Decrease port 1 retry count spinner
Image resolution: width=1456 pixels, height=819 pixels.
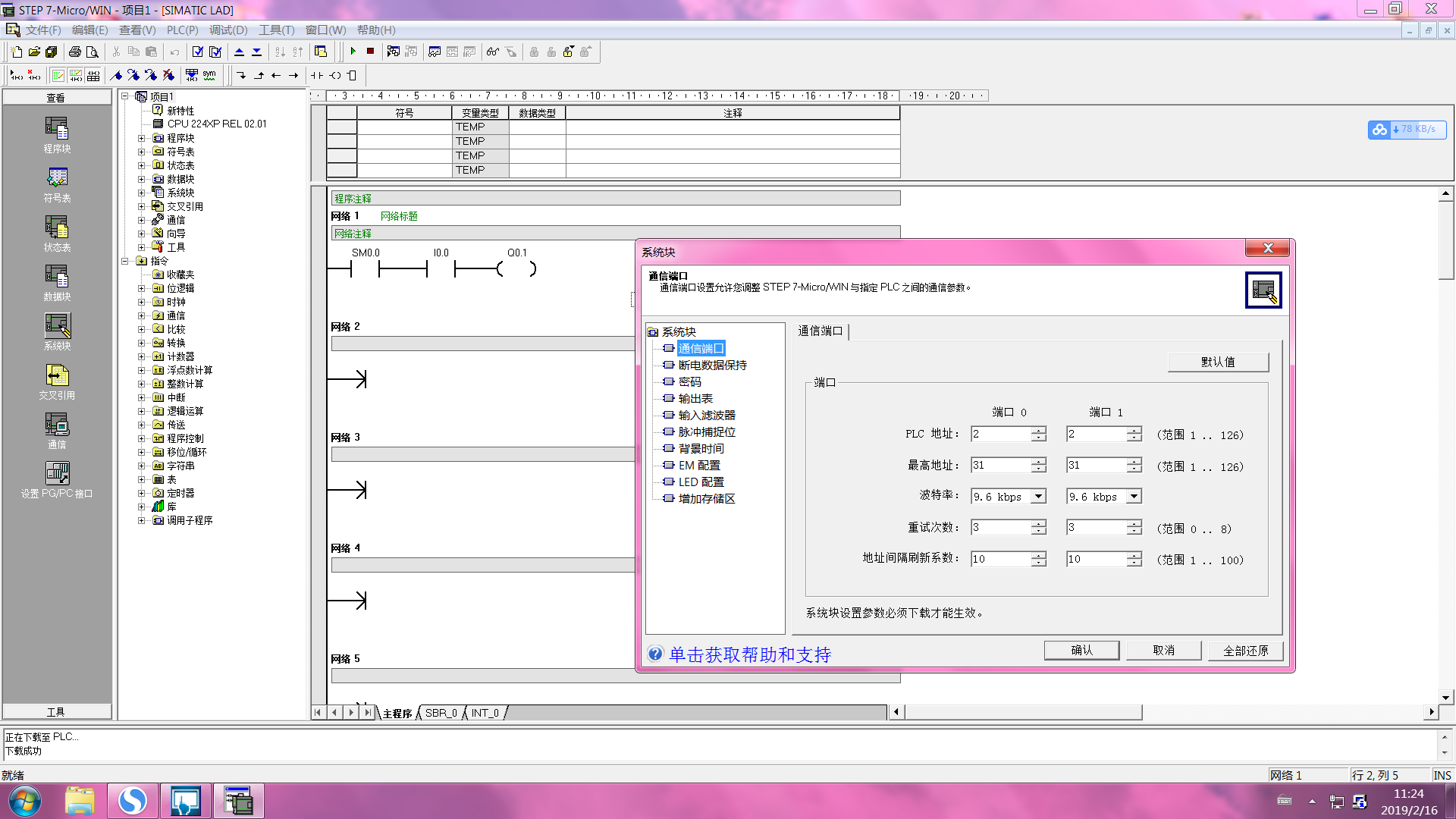pyautogui.click(x=1134, y=532)
